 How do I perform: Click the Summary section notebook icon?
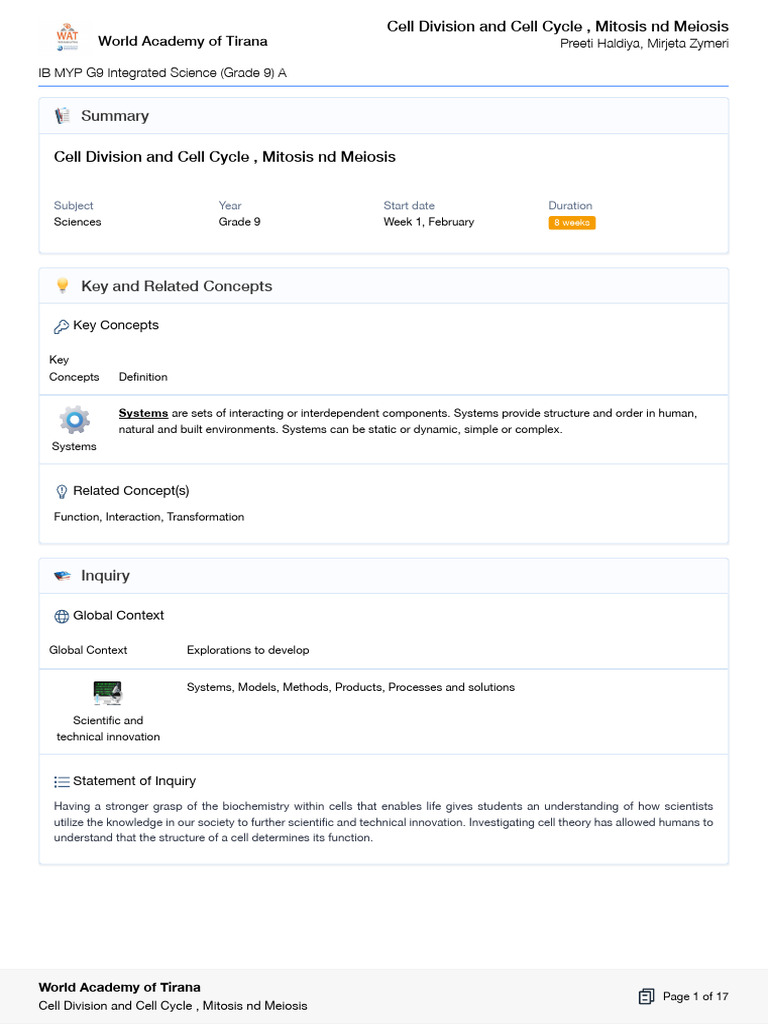62,116
